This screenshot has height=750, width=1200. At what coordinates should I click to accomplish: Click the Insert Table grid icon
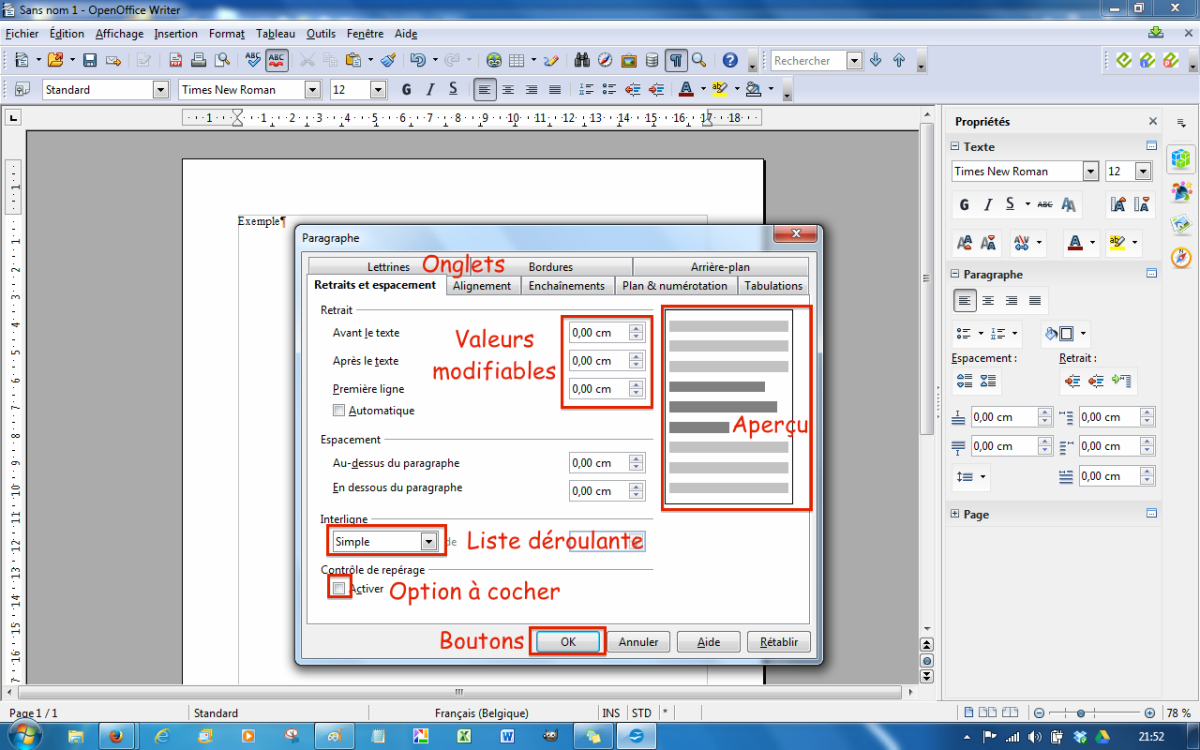[x=516, y=61]
